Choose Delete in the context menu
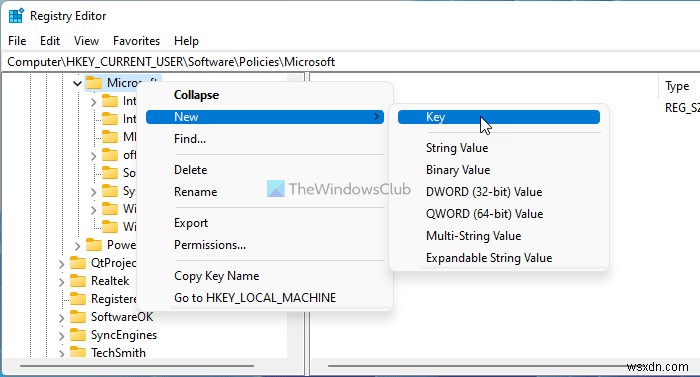 click(190, 170)
